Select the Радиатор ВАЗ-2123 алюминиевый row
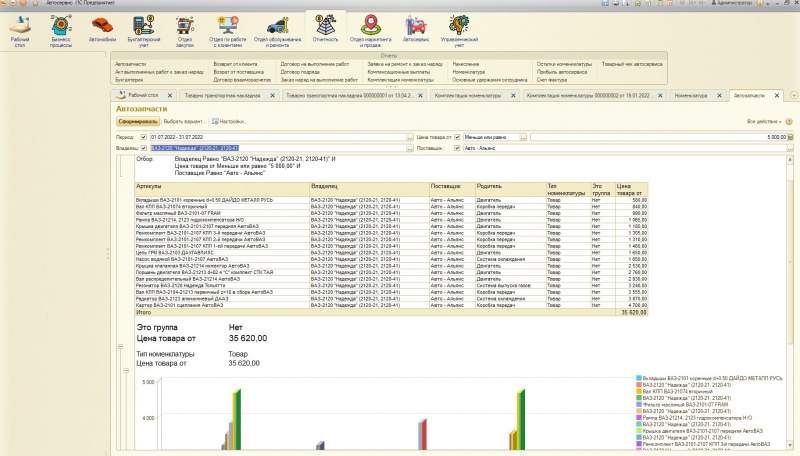 [391, 299]
